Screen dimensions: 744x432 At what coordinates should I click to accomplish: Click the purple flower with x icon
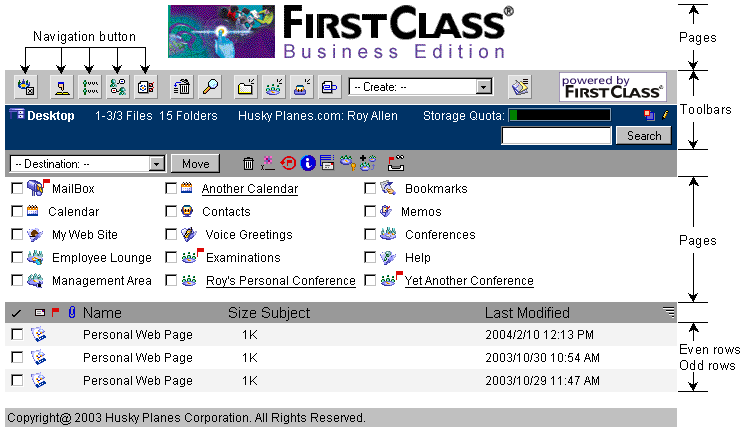coord(268,163)
